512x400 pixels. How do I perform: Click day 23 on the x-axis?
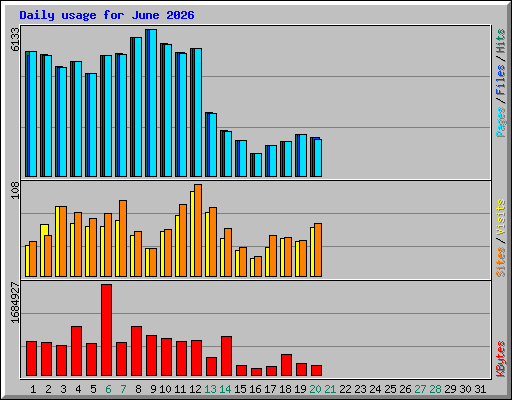(x=360, y=389)
